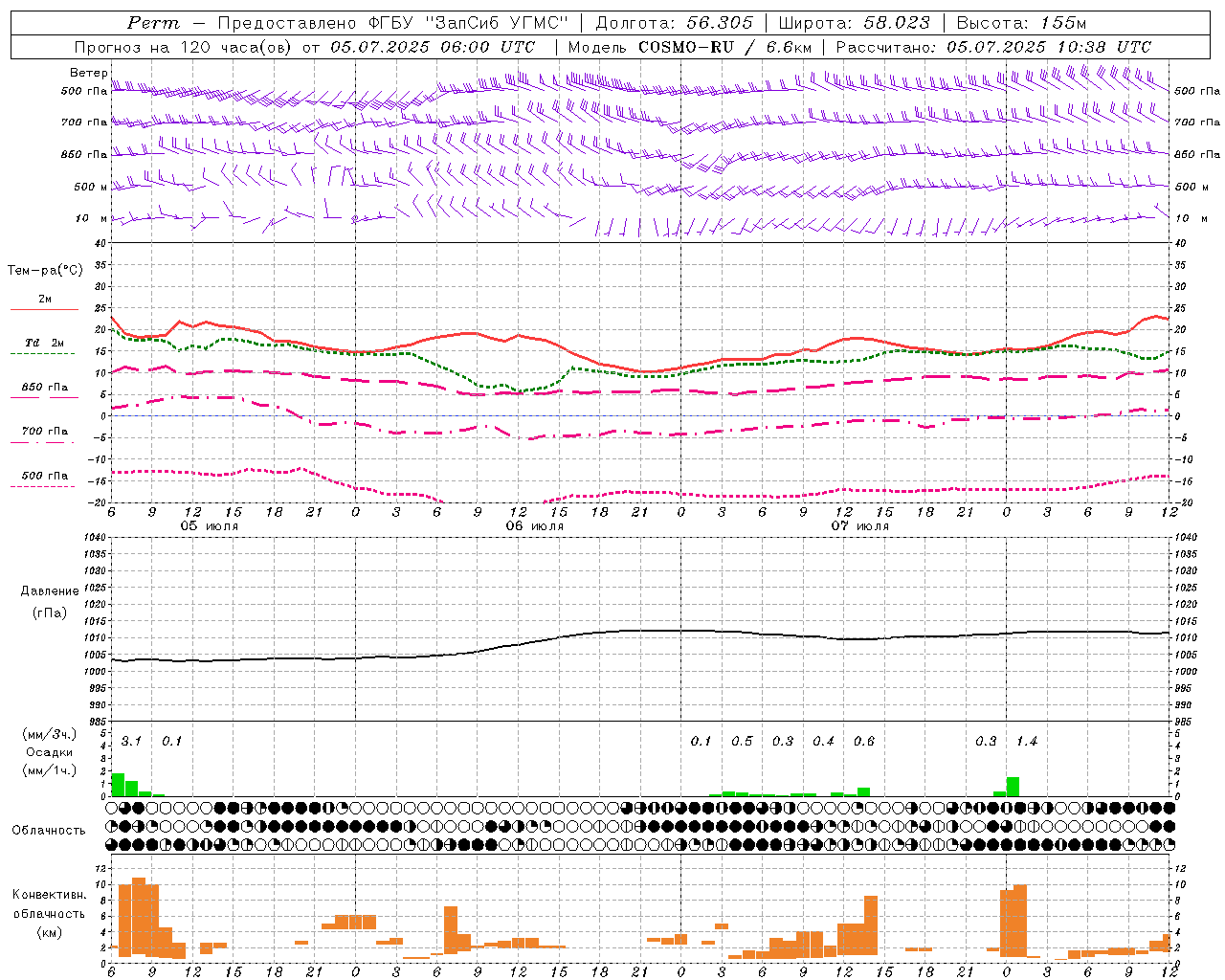Image resolution: width=1225 pixels, height=980 pixels.
Task: Click the "(мм/3ч.)" precipitation unit label
Action: pos(49,734)
